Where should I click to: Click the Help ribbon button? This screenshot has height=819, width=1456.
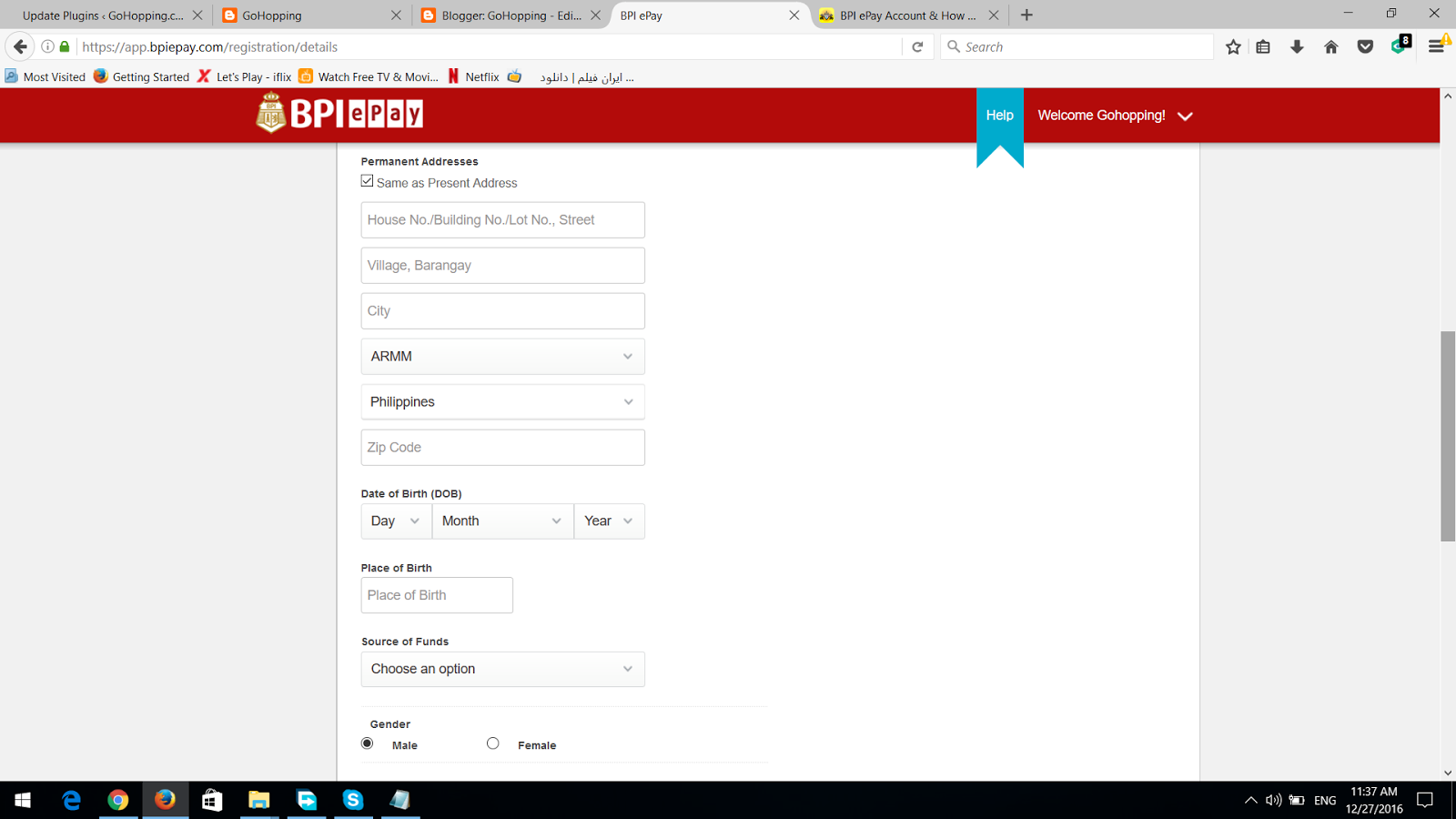[999, 115]
